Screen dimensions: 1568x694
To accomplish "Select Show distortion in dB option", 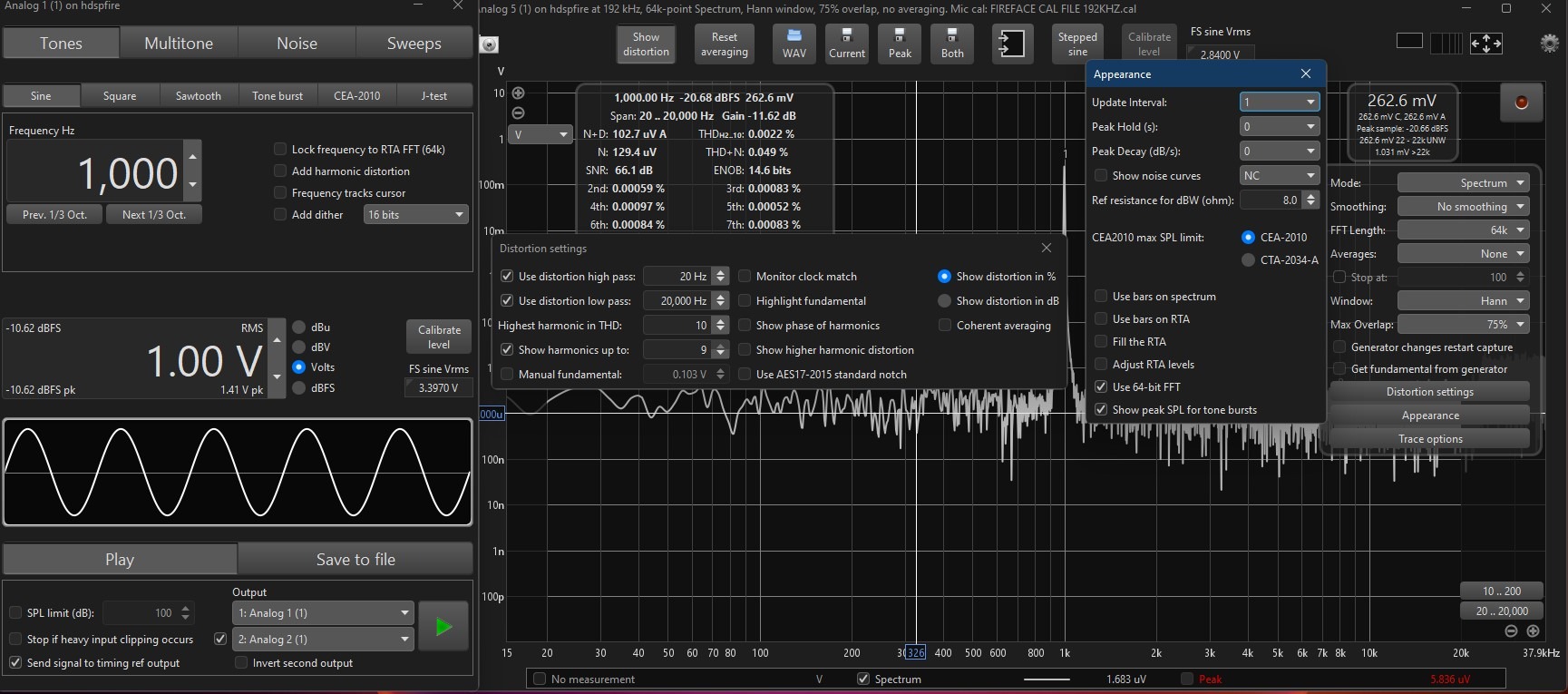I will pos(944,301).
